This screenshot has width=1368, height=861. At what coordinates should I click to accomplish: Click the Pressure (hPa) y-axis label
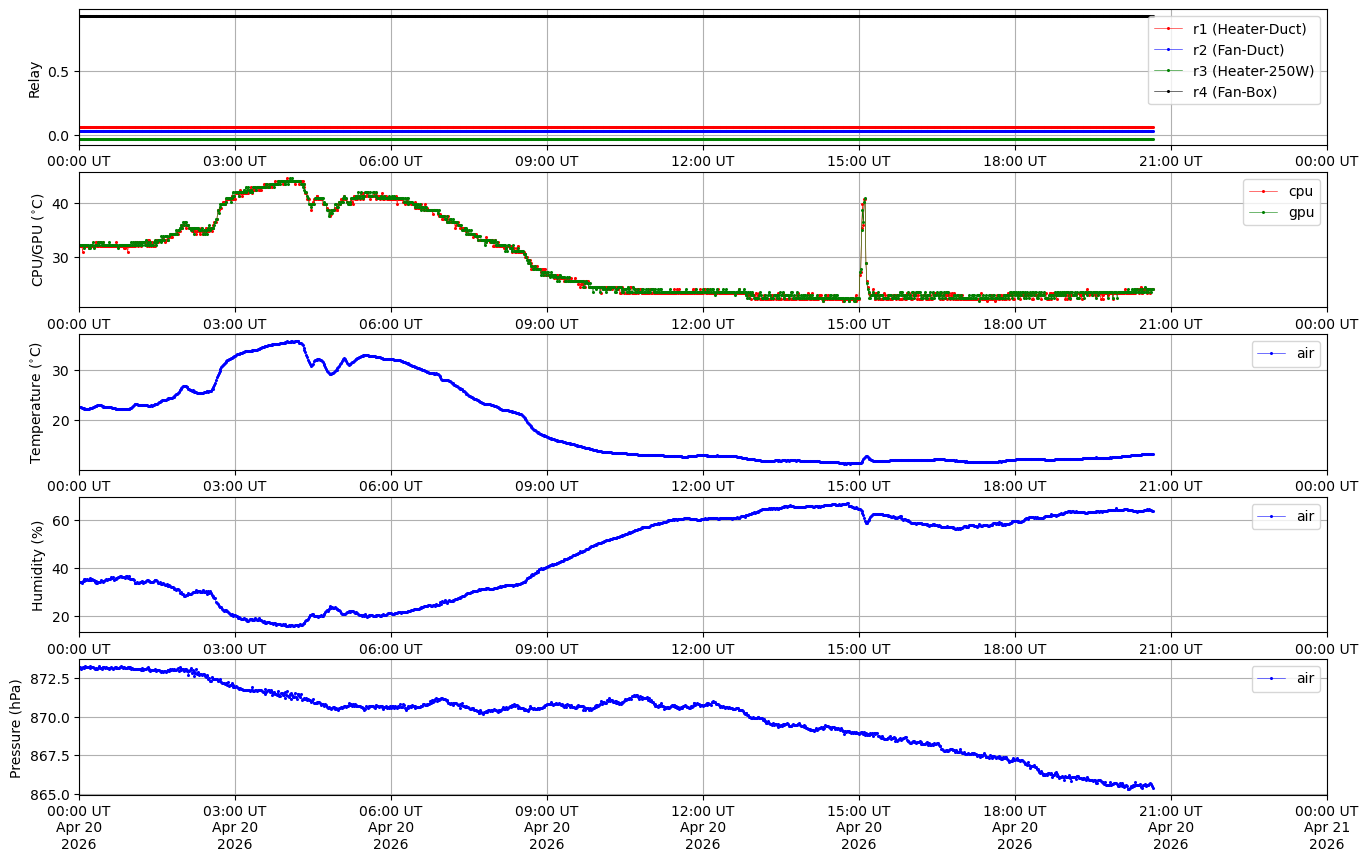click(x=15, y=727)
